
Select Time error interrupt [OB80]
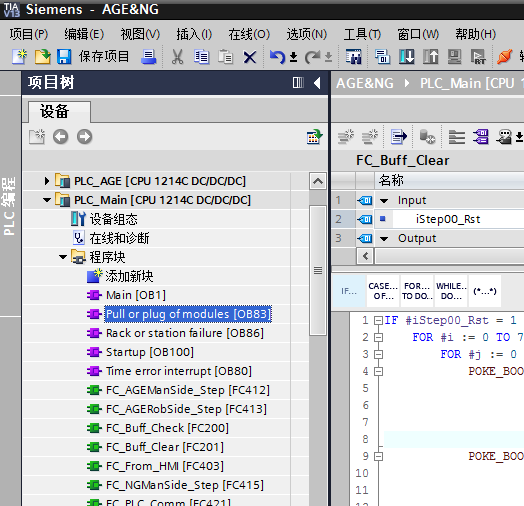pos(179,371)
